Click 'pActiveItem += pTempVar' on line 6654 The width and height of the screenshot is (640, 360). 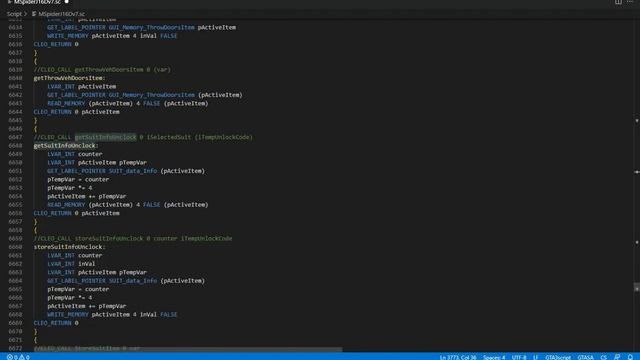click(87, 196)
